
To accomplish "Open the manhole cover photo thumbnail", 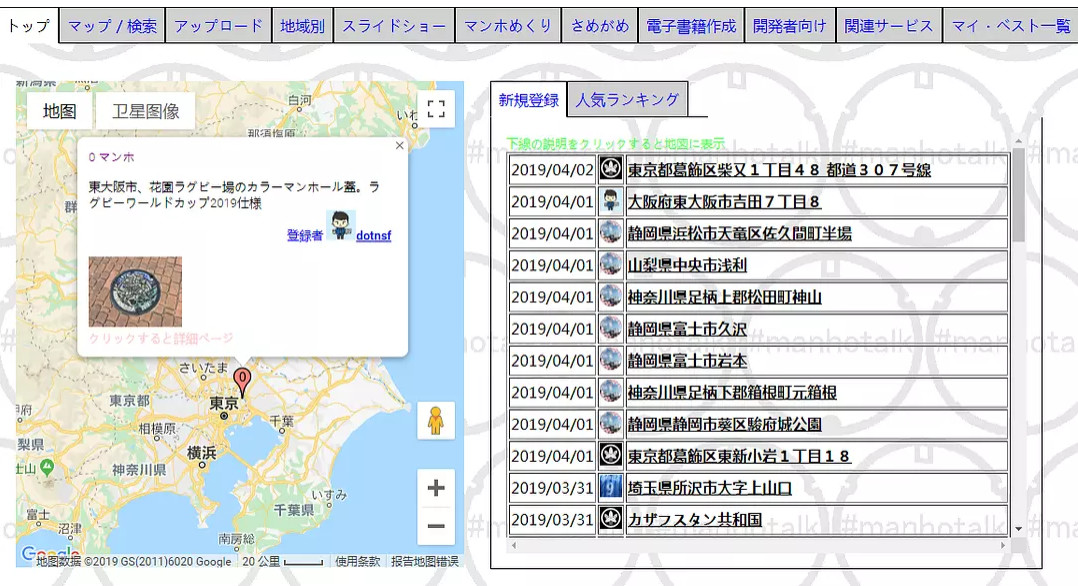I will (135, 292).
